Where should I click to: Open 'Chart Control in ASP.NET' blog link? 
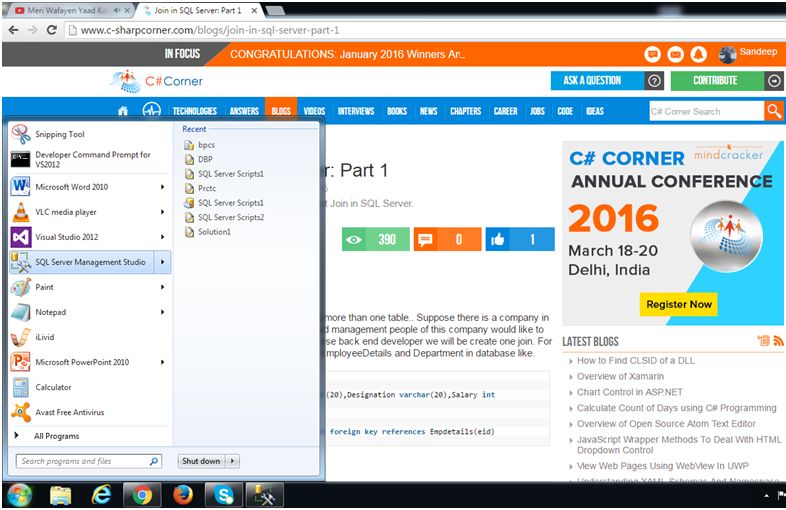[x=630, y=392]
